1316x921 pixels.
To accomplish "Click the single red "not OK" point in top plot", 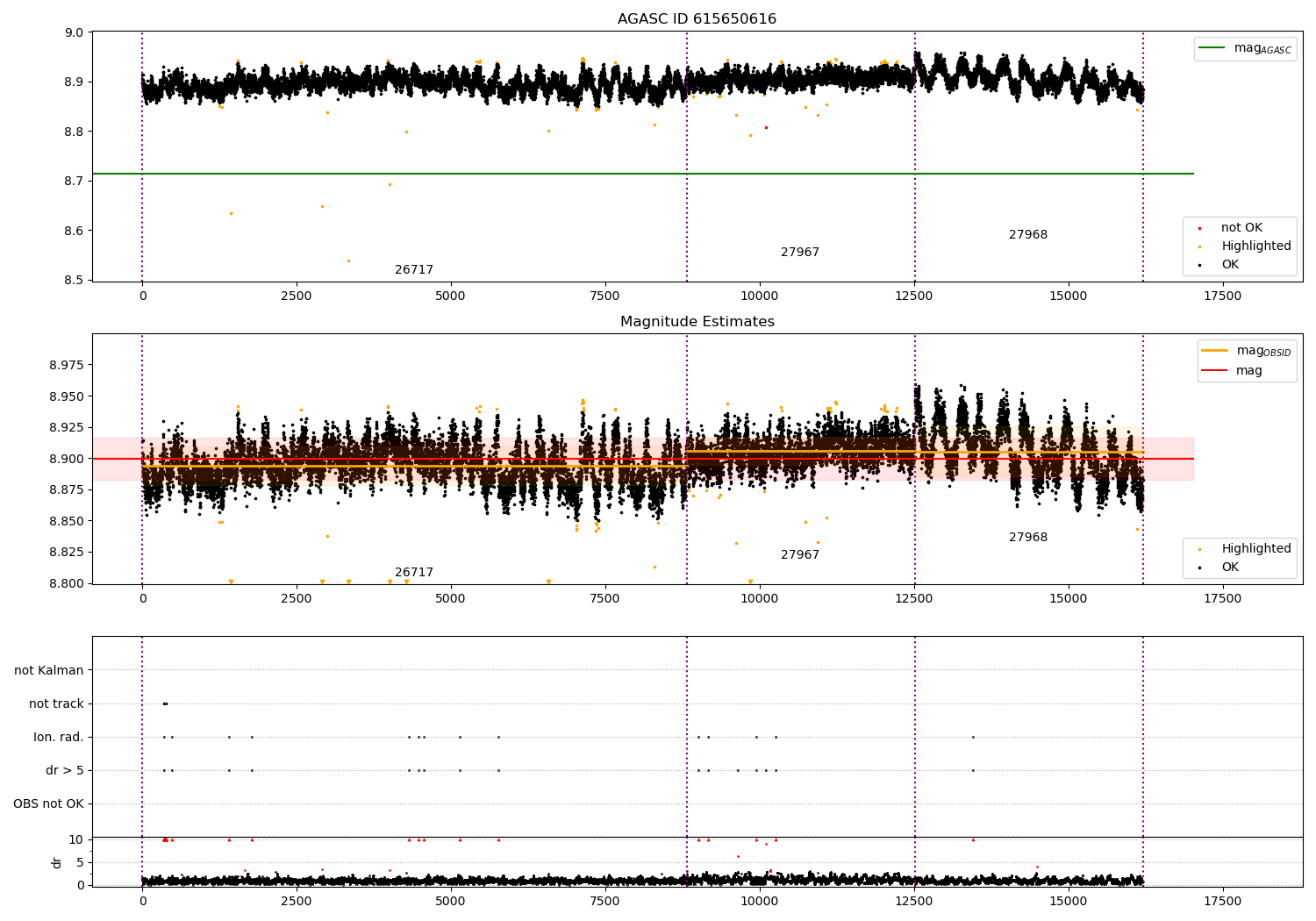I will 766,127.
